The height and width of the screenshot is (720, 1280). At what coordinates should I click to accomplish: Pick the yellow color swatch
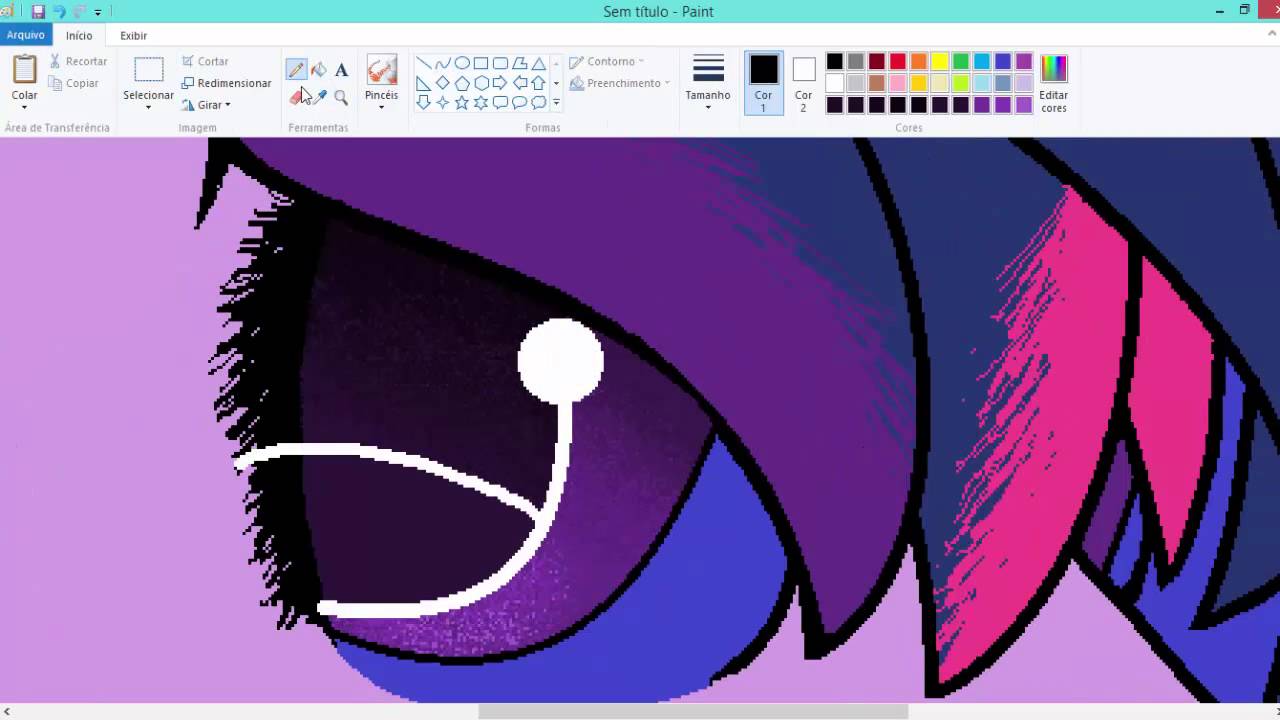[x=940, y=62]
